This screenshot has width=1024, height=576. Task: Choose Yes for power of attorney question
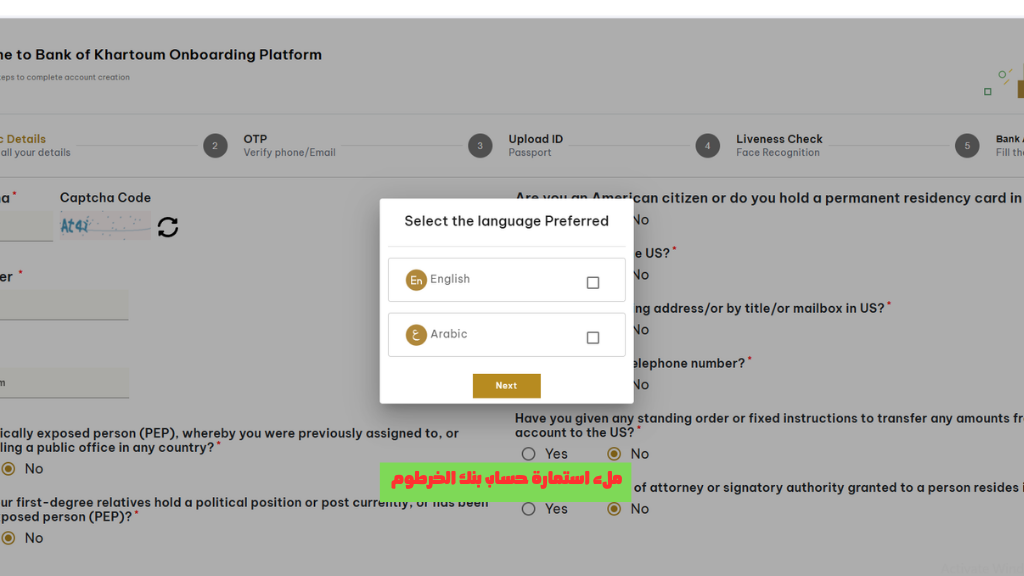tap(528, 509)
